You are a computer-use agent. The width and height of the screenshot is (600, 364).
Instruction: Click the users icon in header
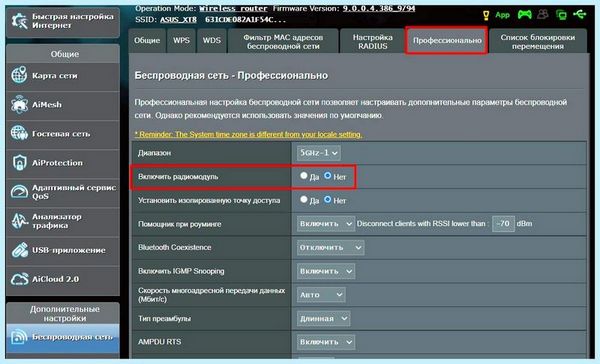(x=543, y=15)
